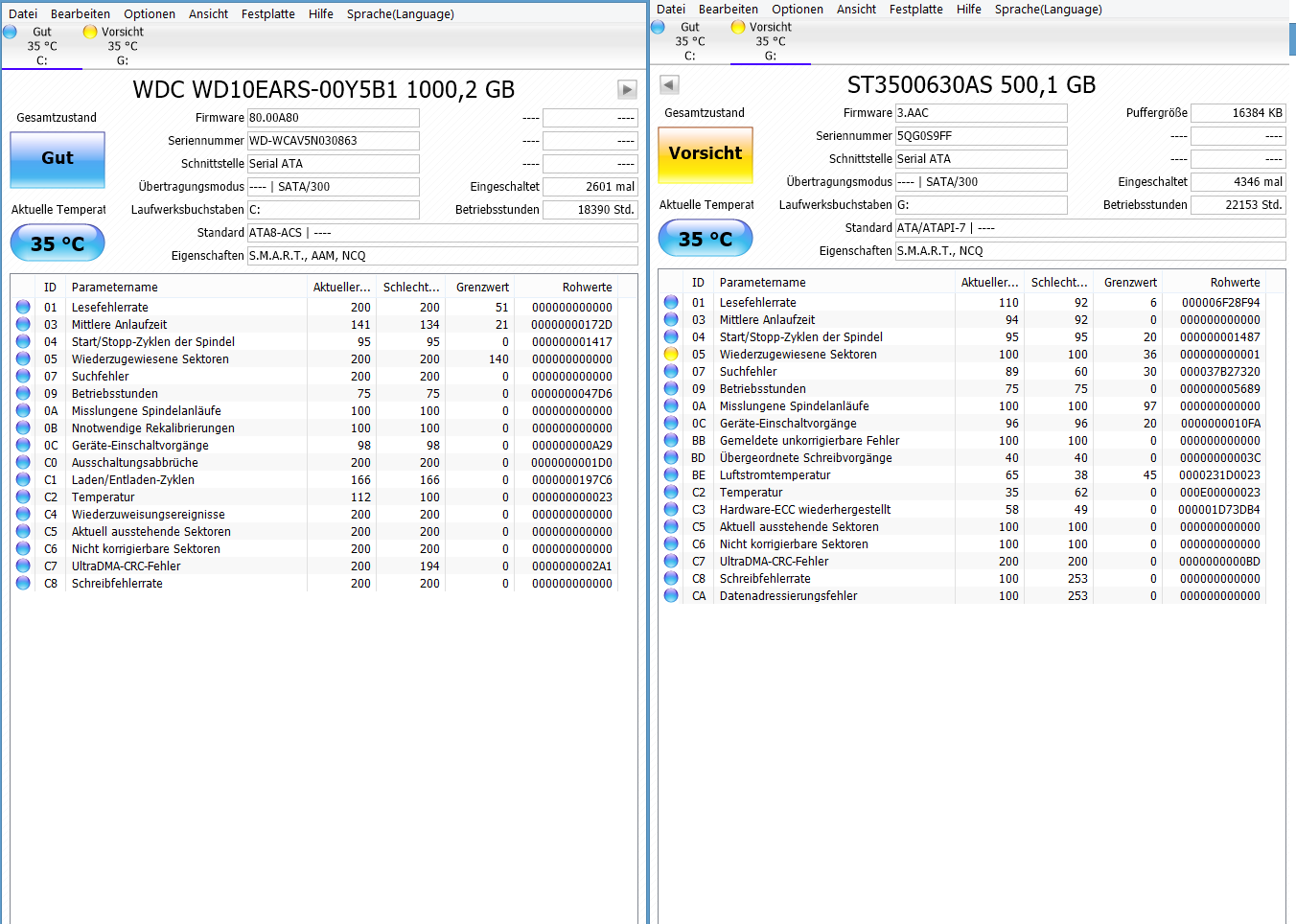
Task: Click Eigenschaften field S.M.A.R.T., AAM, NCQ
Action: tap(443, 256)
